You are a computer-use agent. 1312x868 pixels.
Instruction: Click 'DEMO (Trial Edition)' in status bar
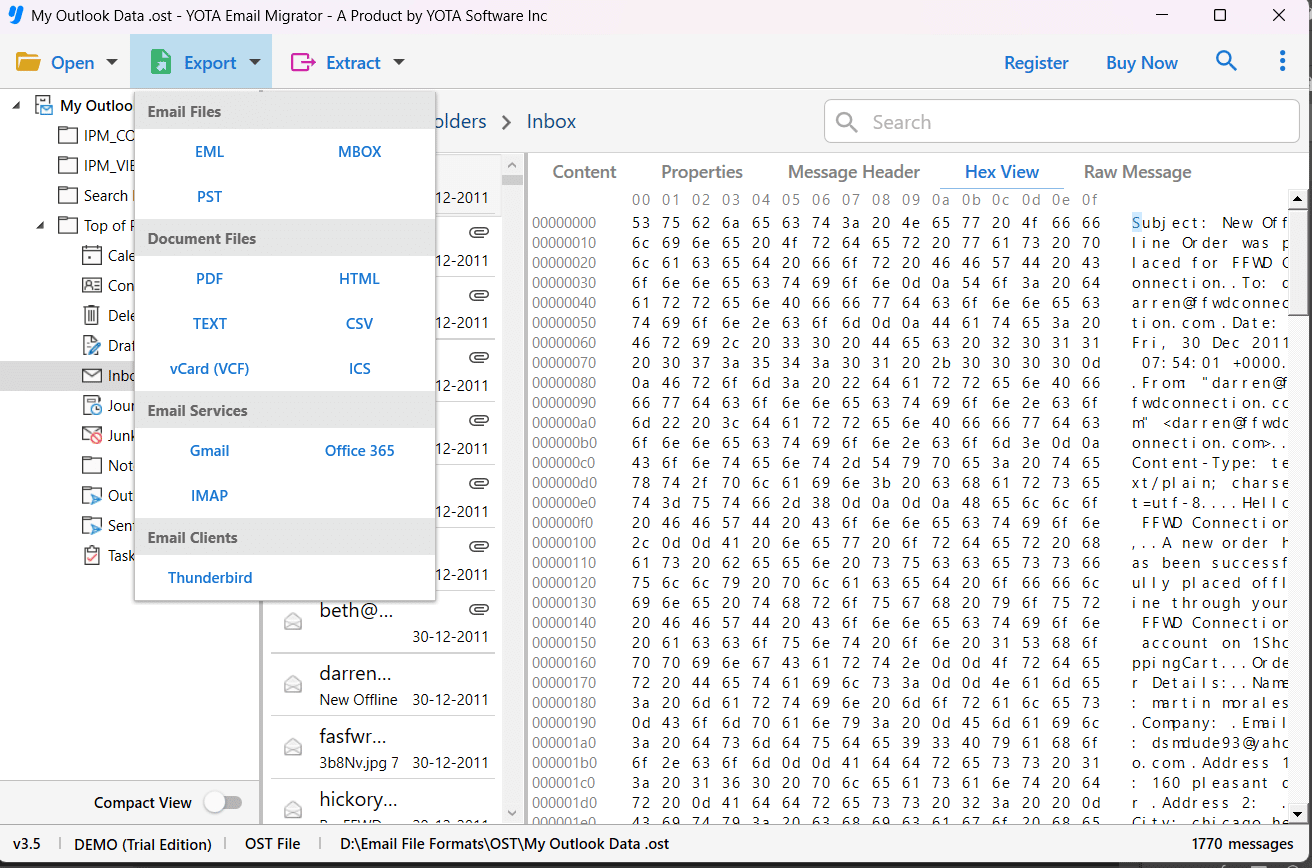coord(143,844)
